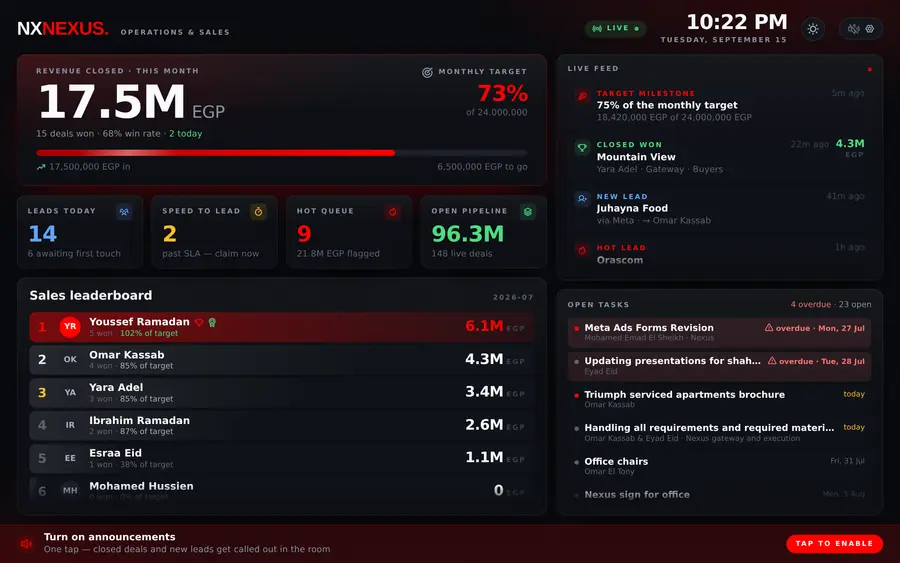Click the Hot Lead flame feed icon

(582, 250)
